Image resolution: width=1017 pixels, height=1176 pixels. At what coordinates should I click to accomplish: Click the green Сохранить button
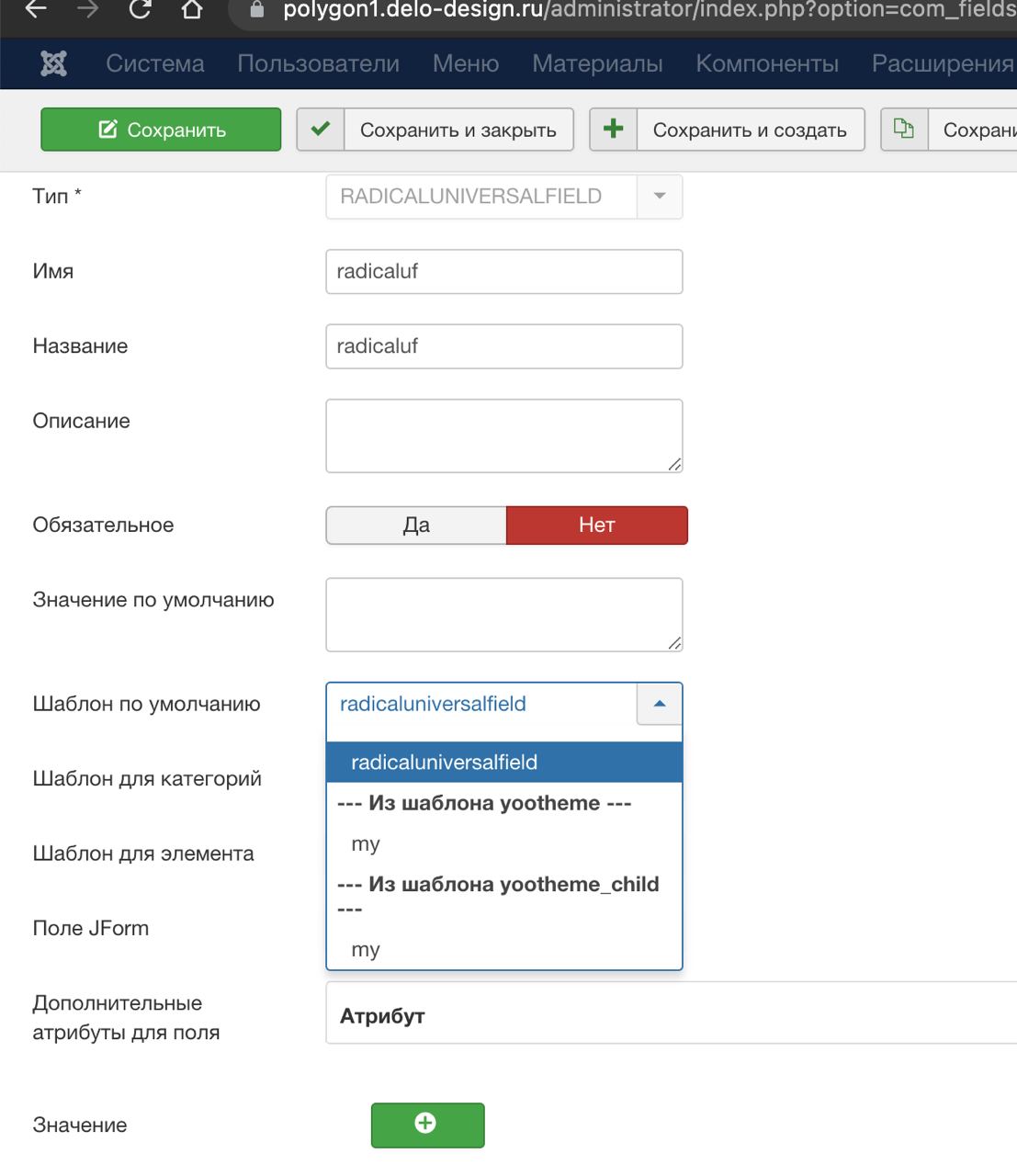pos(161,130)
